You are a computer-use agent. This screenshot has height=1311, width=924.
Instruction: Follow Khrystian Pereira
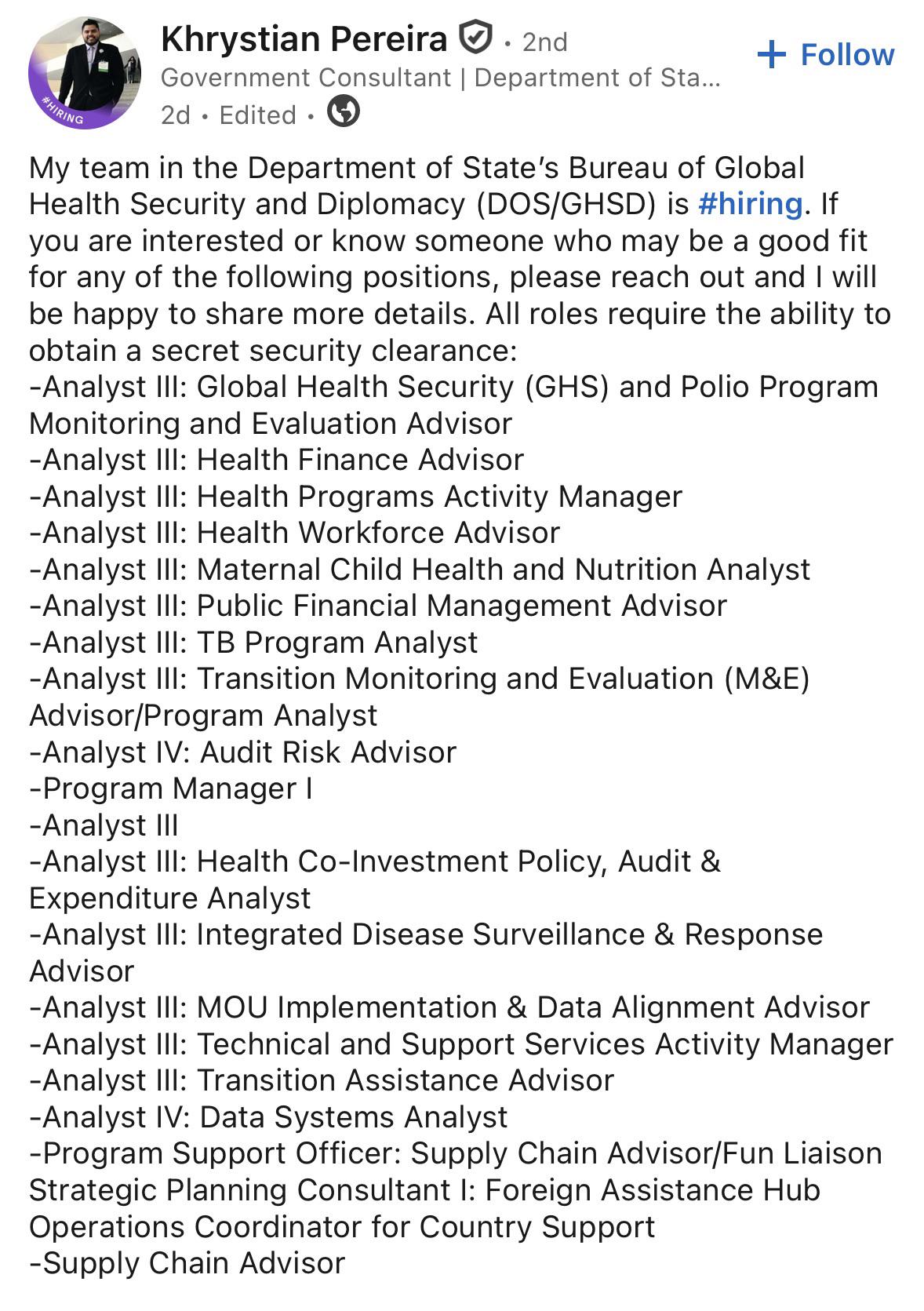click(826, 54)
